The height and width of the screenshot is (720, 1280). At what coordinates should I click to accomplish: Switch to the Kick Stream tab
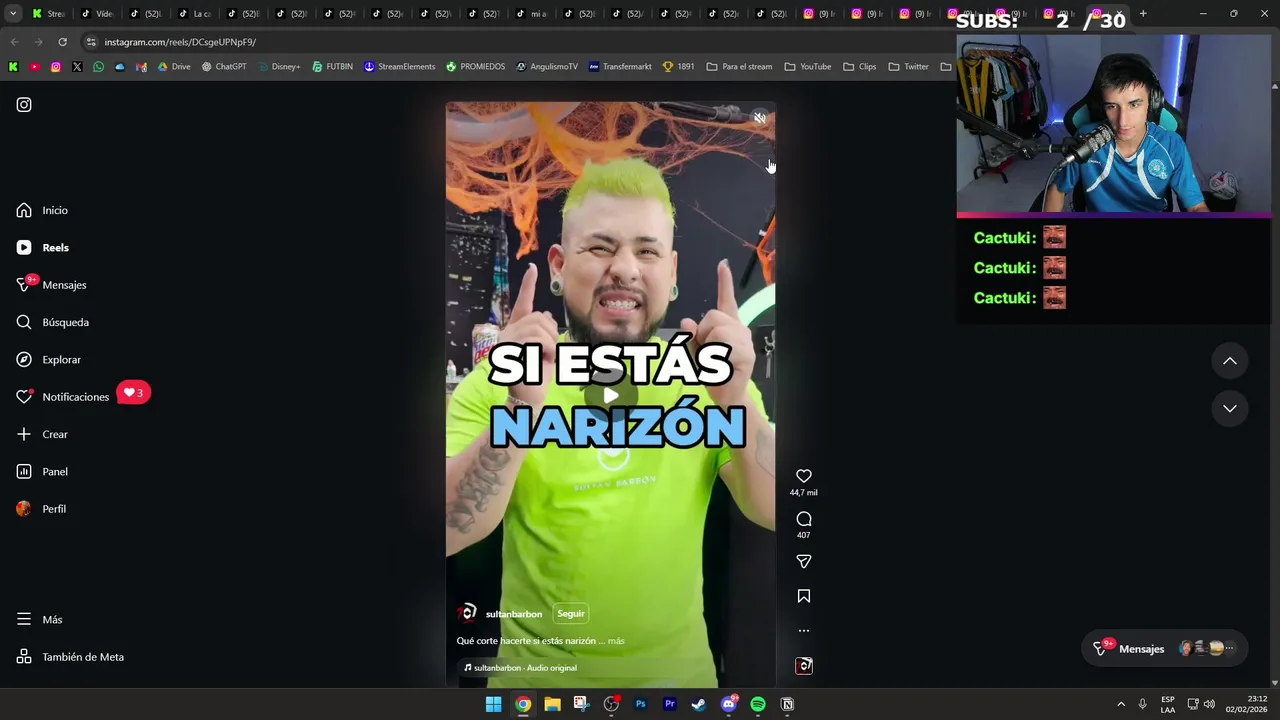point(48,14)
